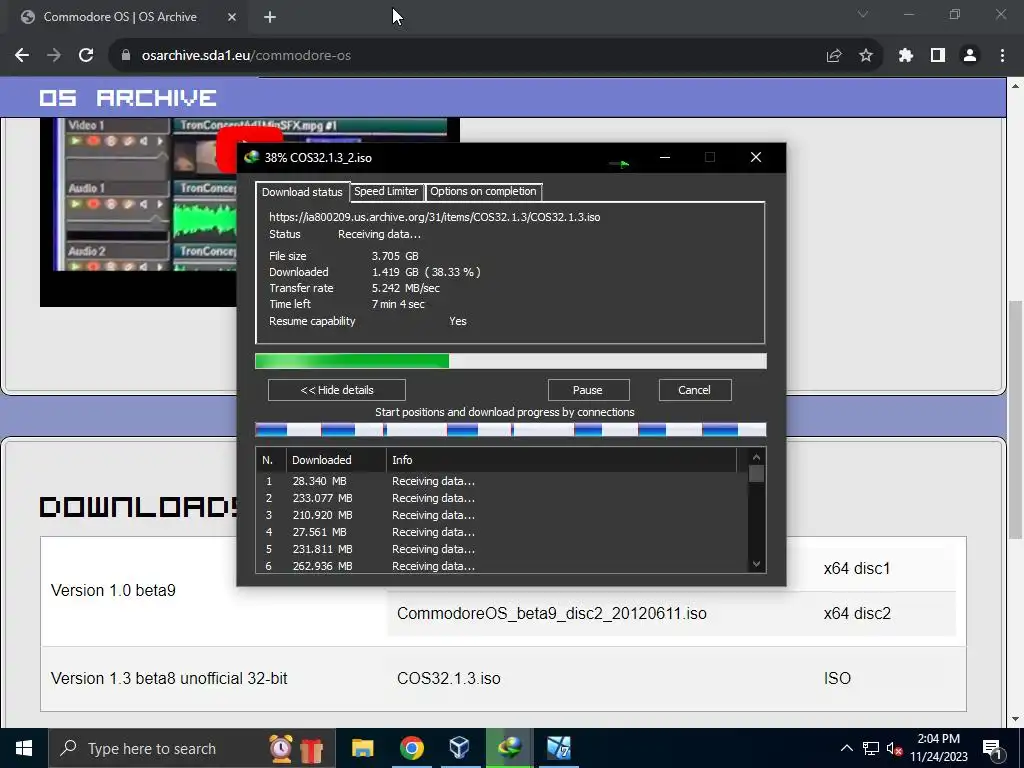Viewport: 1024px width, 768px height.
Task: Open Google Chrome from the taskbar
Action: point(411,748)
